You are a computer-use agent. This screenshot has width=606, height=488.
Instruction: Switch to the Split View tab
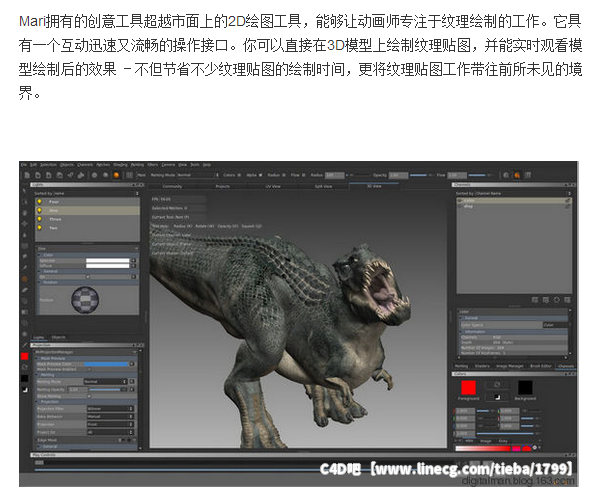tap(323, 186)
